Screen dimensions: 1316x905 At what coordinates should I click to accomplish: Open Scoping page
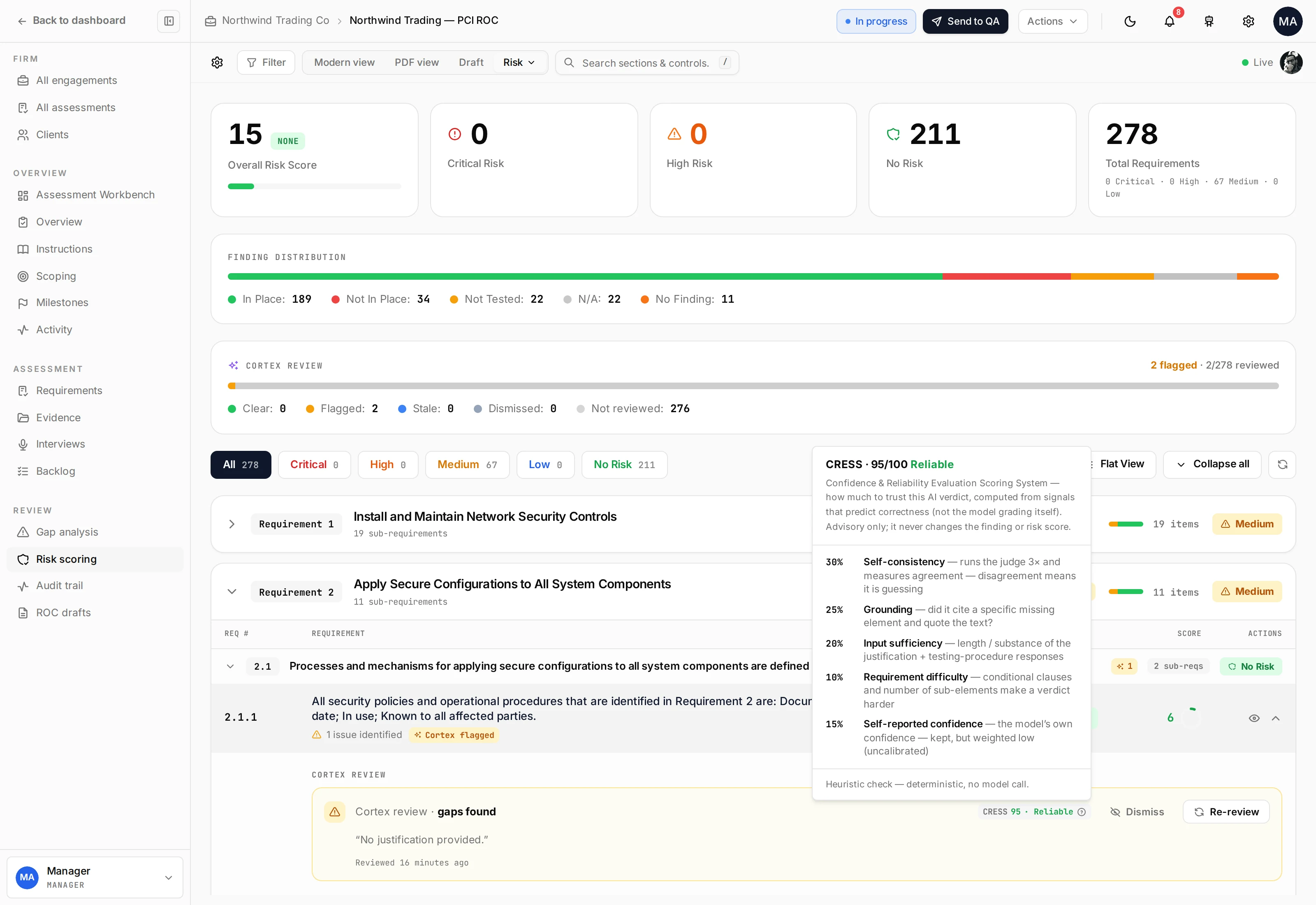[95, 276]
